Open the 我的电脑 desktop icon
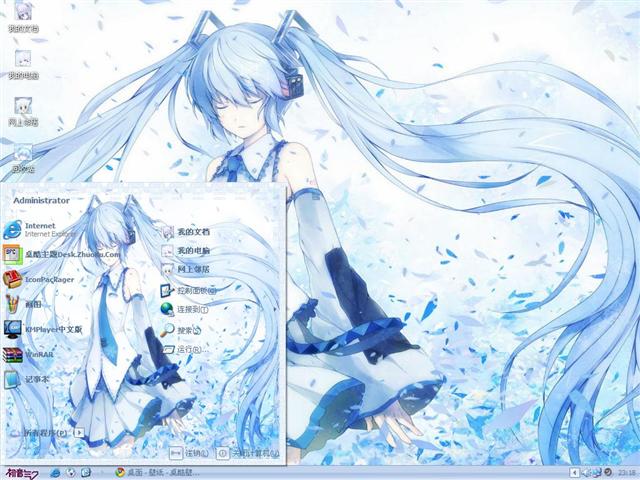 (x=23, y=64)
